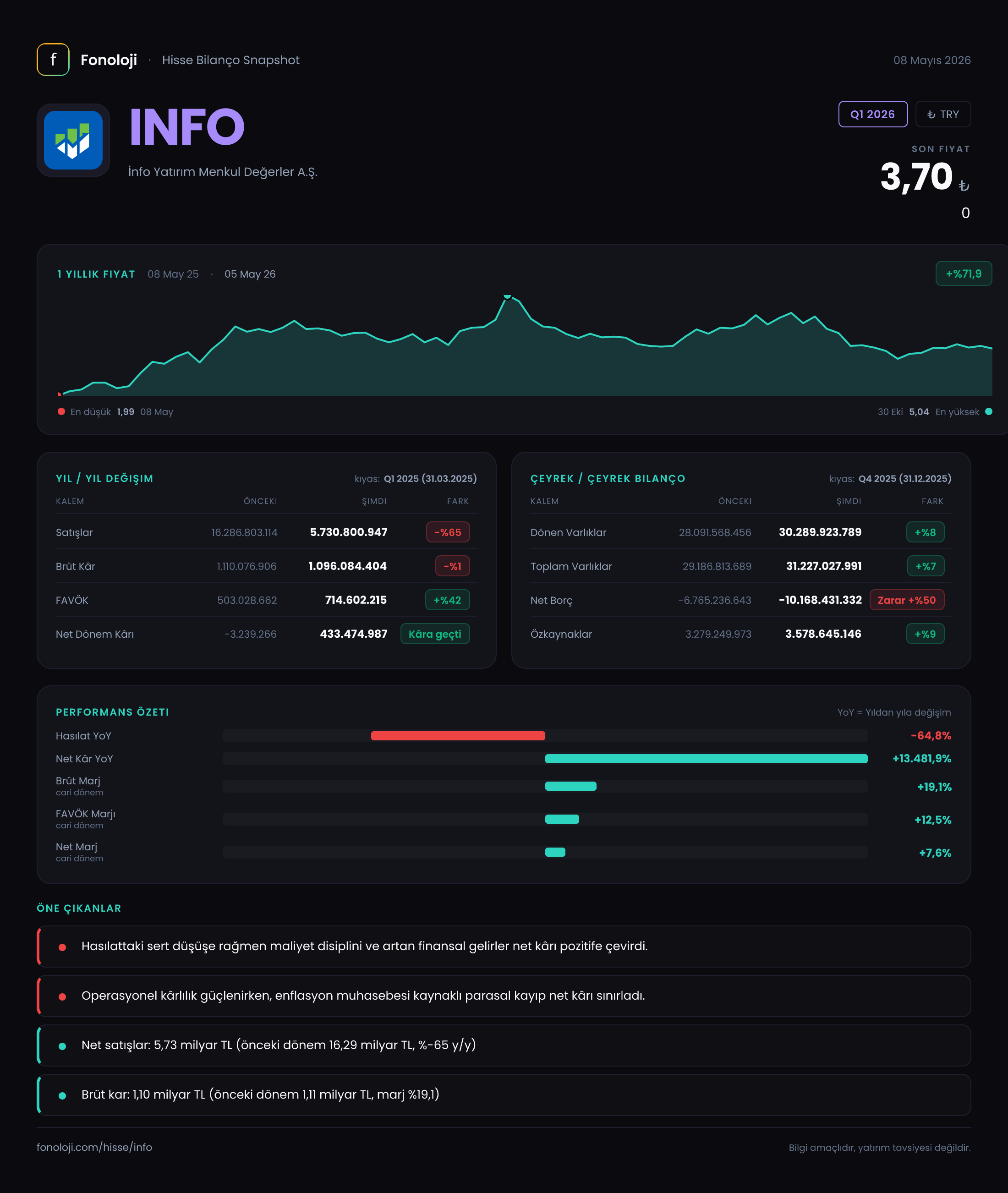The image size is (1008, 1193).
Task: Click the "ÖNE ÇIKANLAR" heading
Action: click(79, 908)
